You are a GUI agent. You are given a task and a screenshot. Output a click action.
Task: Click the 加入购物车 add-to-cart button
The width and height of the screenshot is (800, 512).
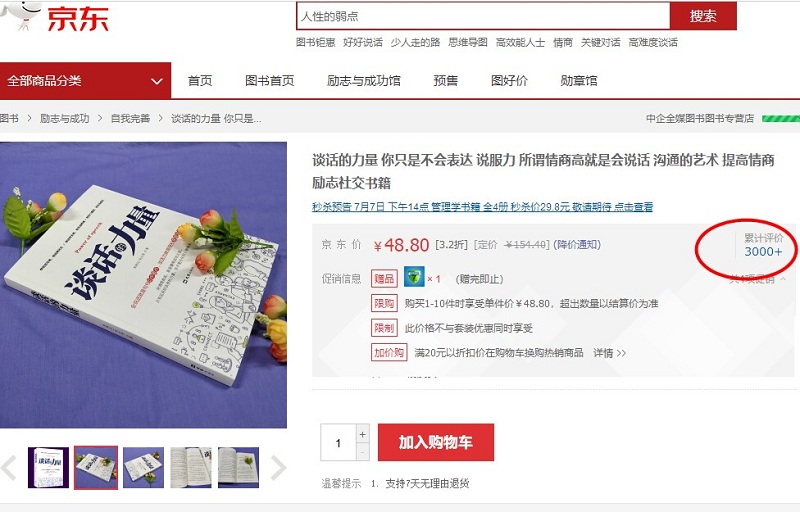pos(436,442)
